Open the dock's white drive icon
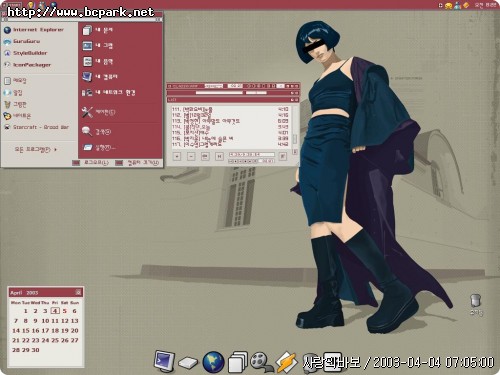Viewport: 500px width, 375px height. pos(188,363)
